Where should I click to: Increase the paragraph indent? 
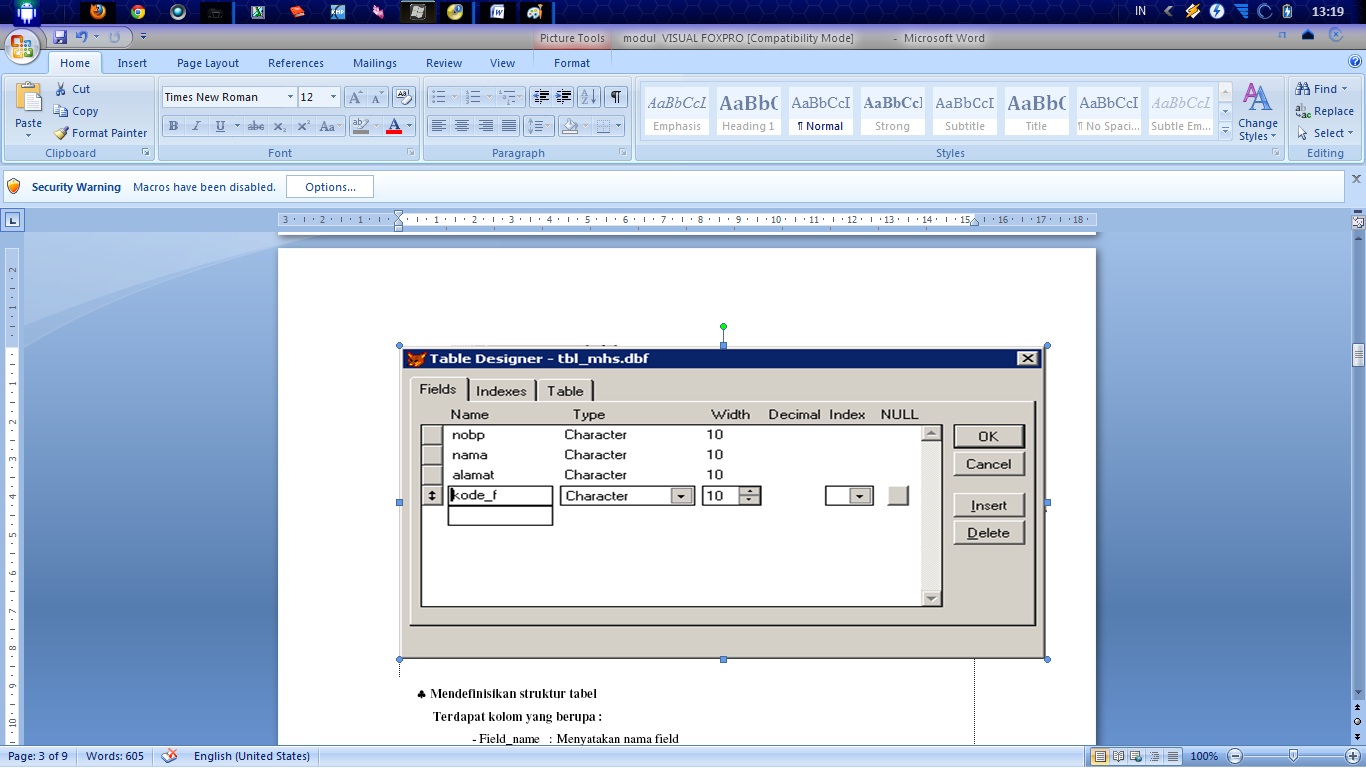[564, 97]
